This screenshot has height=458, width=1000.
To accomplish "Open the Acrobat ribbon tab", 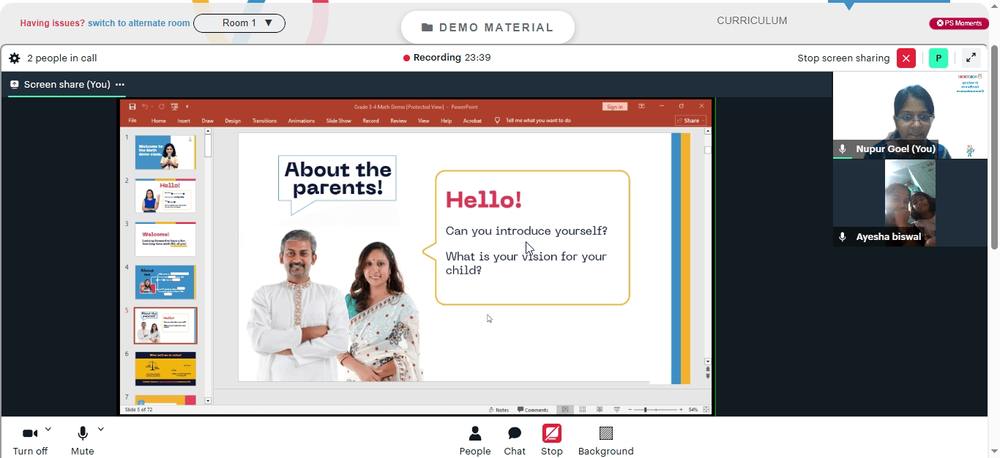I will [473, 121].
